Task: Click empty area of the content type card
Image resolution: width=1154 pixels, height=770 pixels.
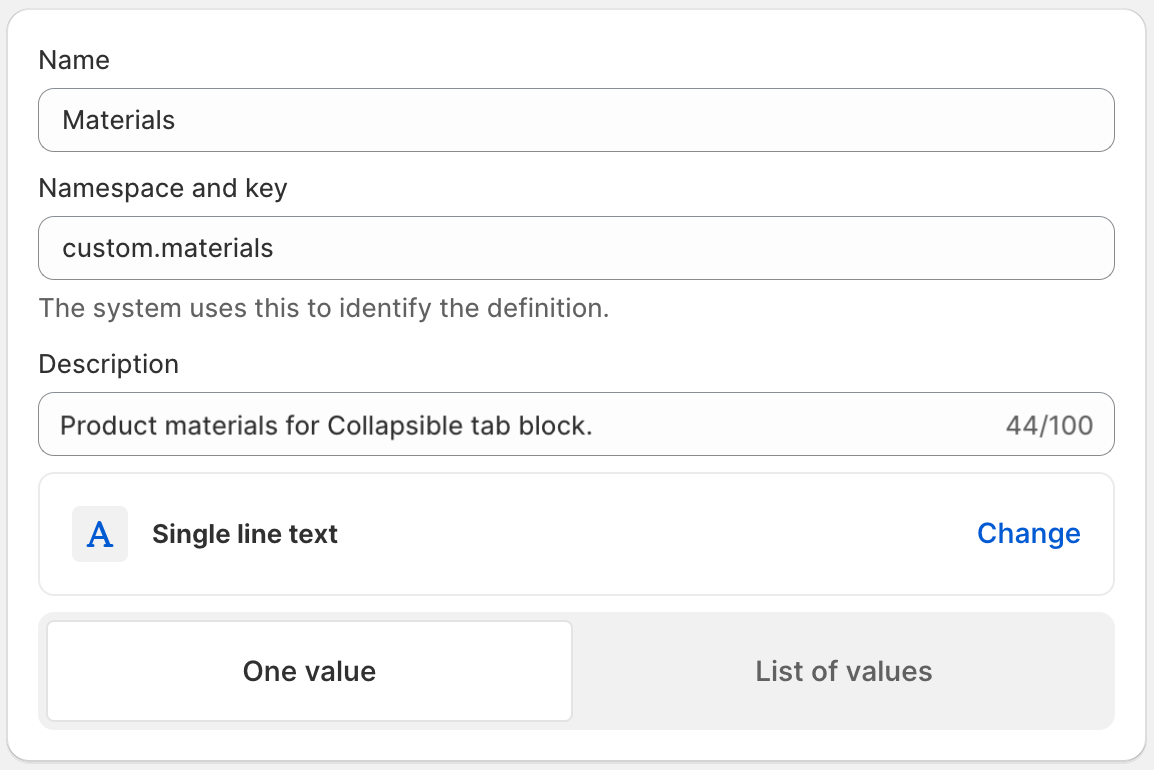Action: click(650, 534)
